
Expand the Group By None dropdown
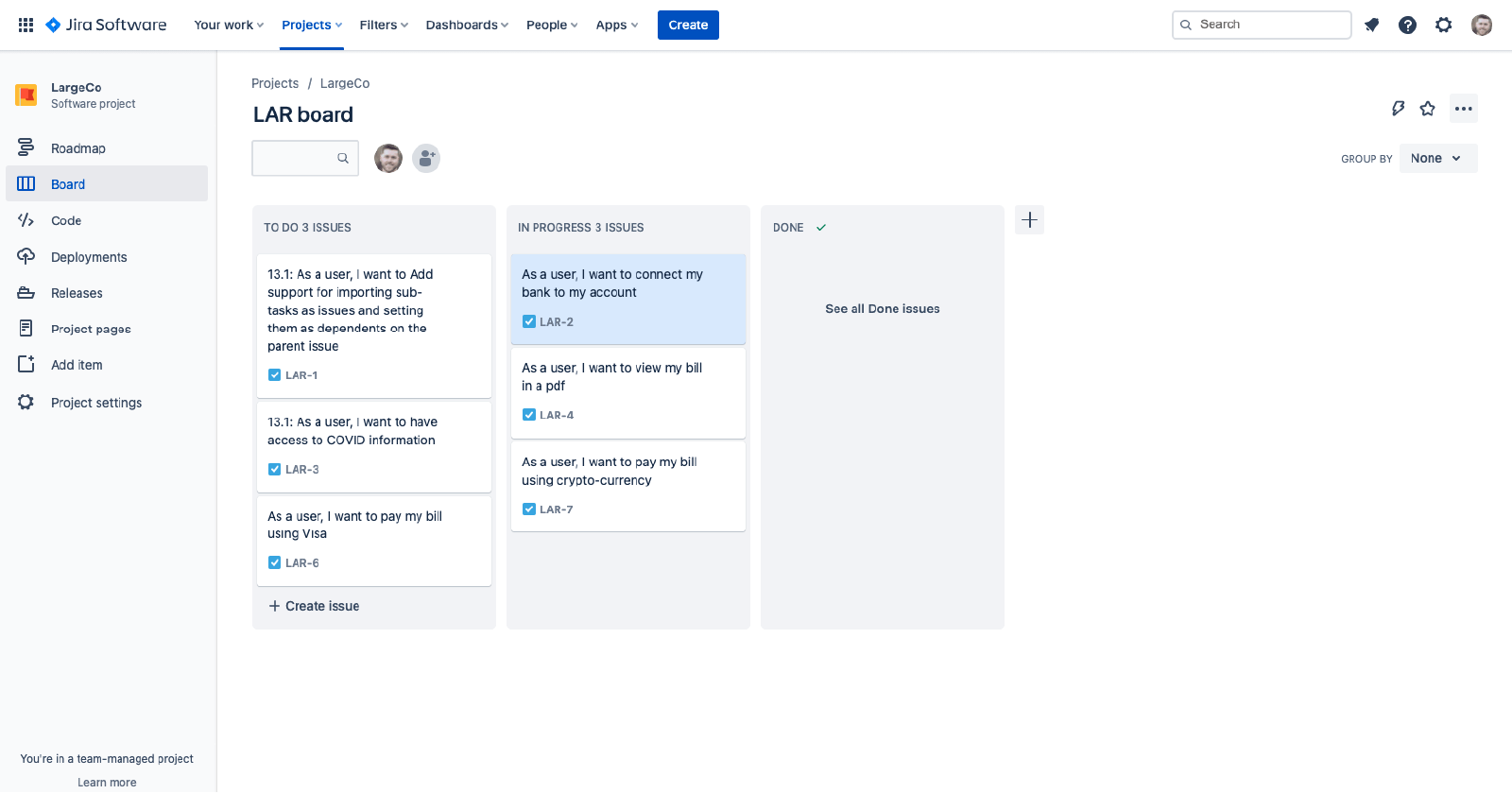point(1437,159)
